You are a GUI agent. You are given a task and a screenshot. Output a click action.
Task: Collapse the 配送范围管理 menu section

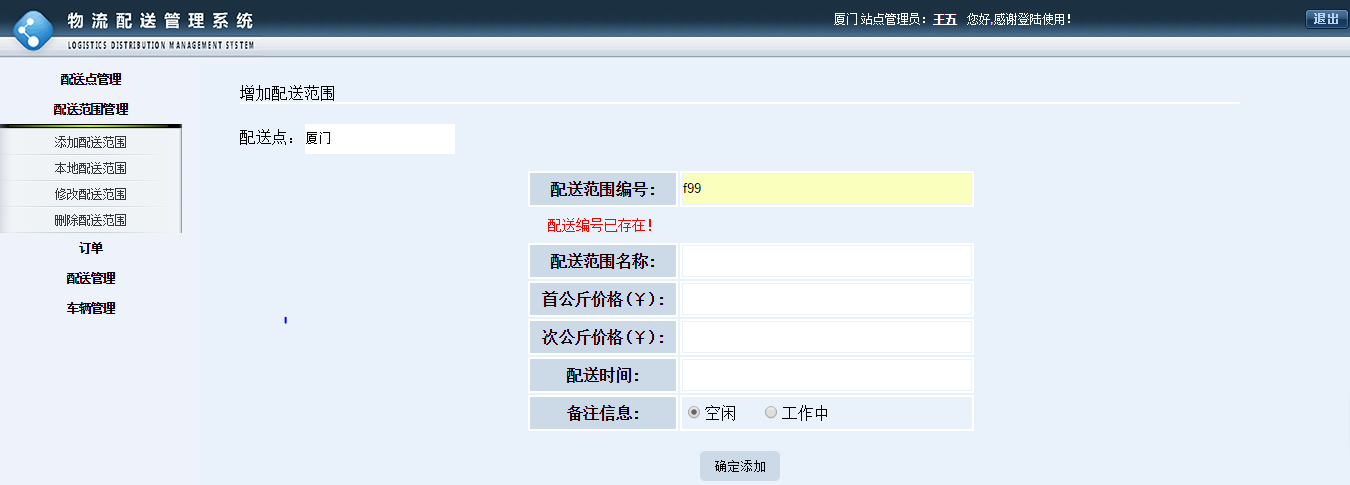pos(91,109)
